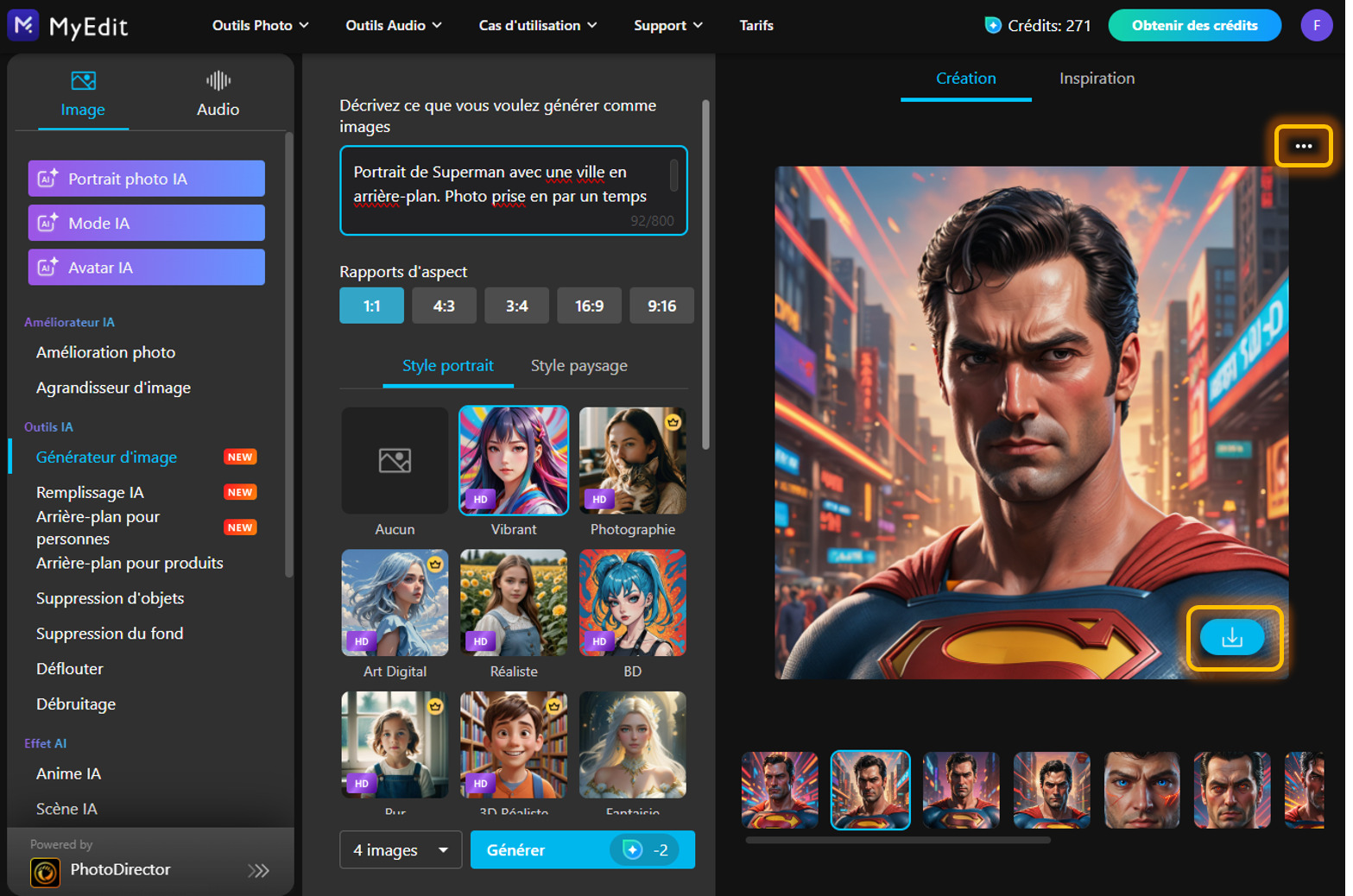Viewport: 1353px width, 896px height.
Task: Click the Générer button
Action: coord(582,850)
